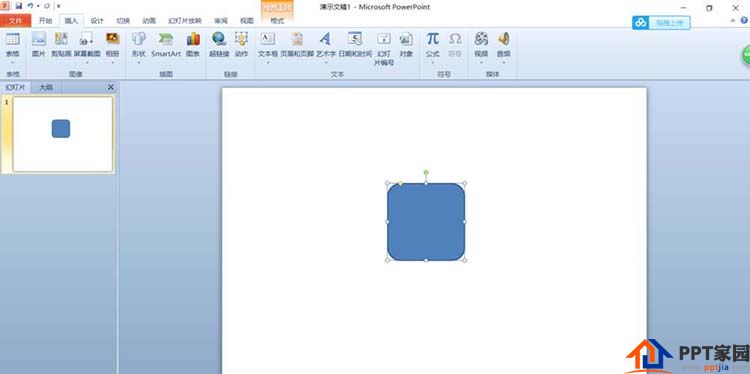Click the PowerPoint application icon in title bar
Screen dimensions: 750x374
5,6
